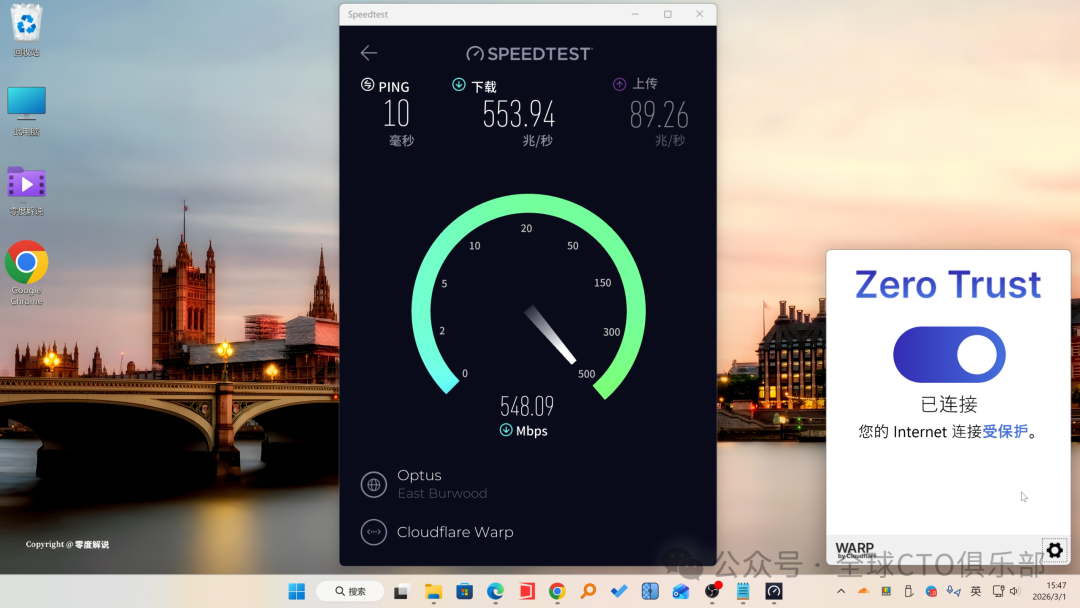Toggle the 英 input language indicator
The width and height of the screenshot is (1080, 608).
tap(975, 591)
